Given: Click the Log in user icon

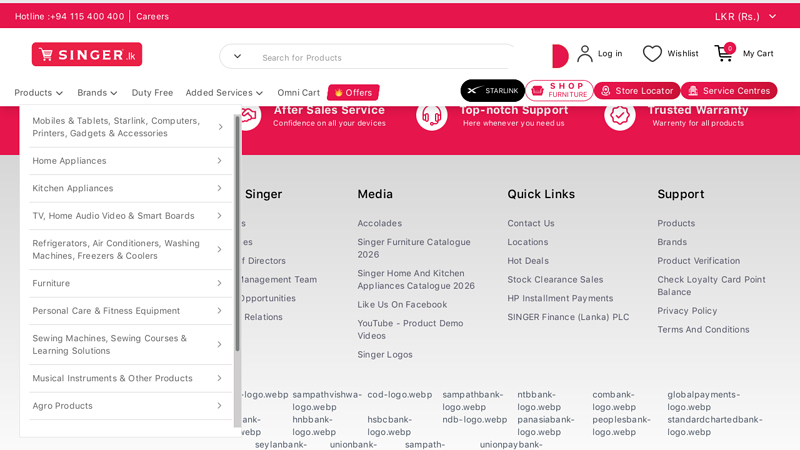Looking at the screenshot, I should coord(585,54).
